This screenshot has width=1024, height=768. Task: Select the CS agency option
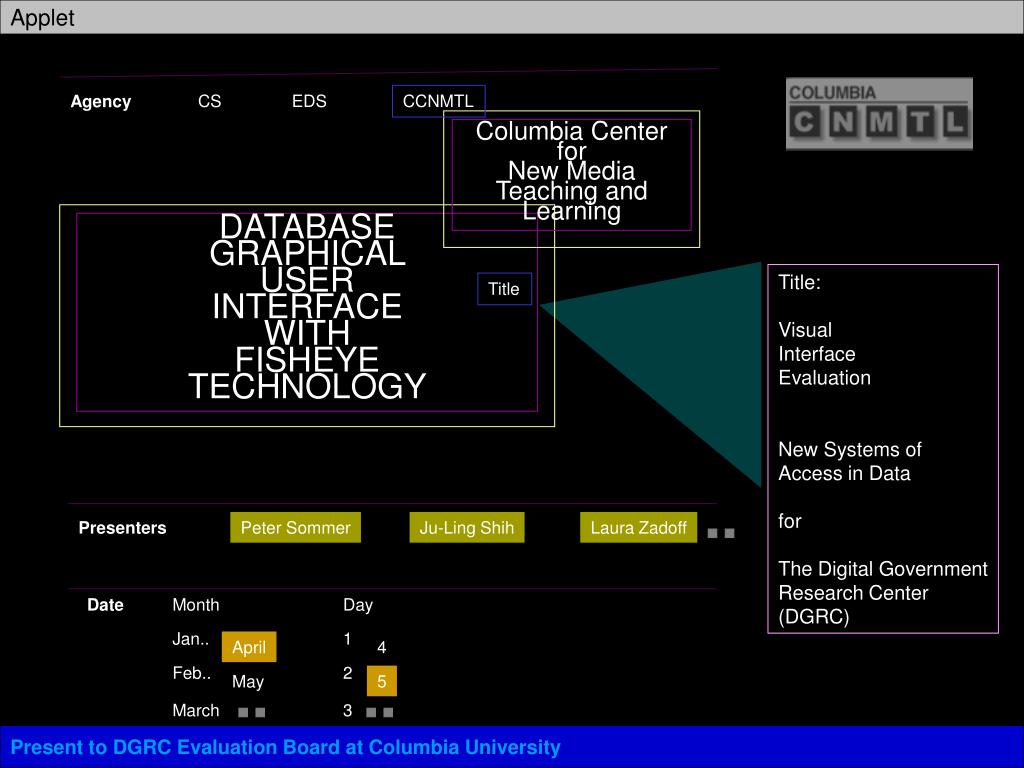(x=210, y=101)
